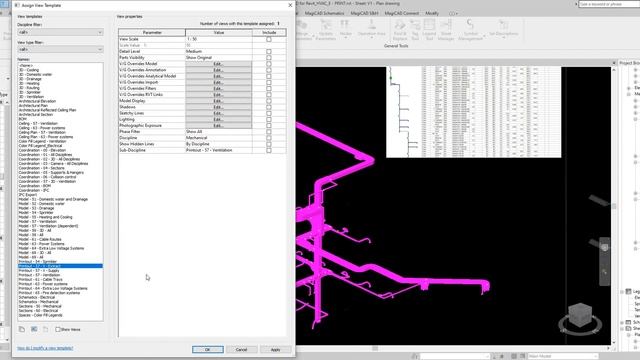Click Edit for Photographic Exposure
Viewport: 640px width, 360px height.
click(x=218, y=125)
